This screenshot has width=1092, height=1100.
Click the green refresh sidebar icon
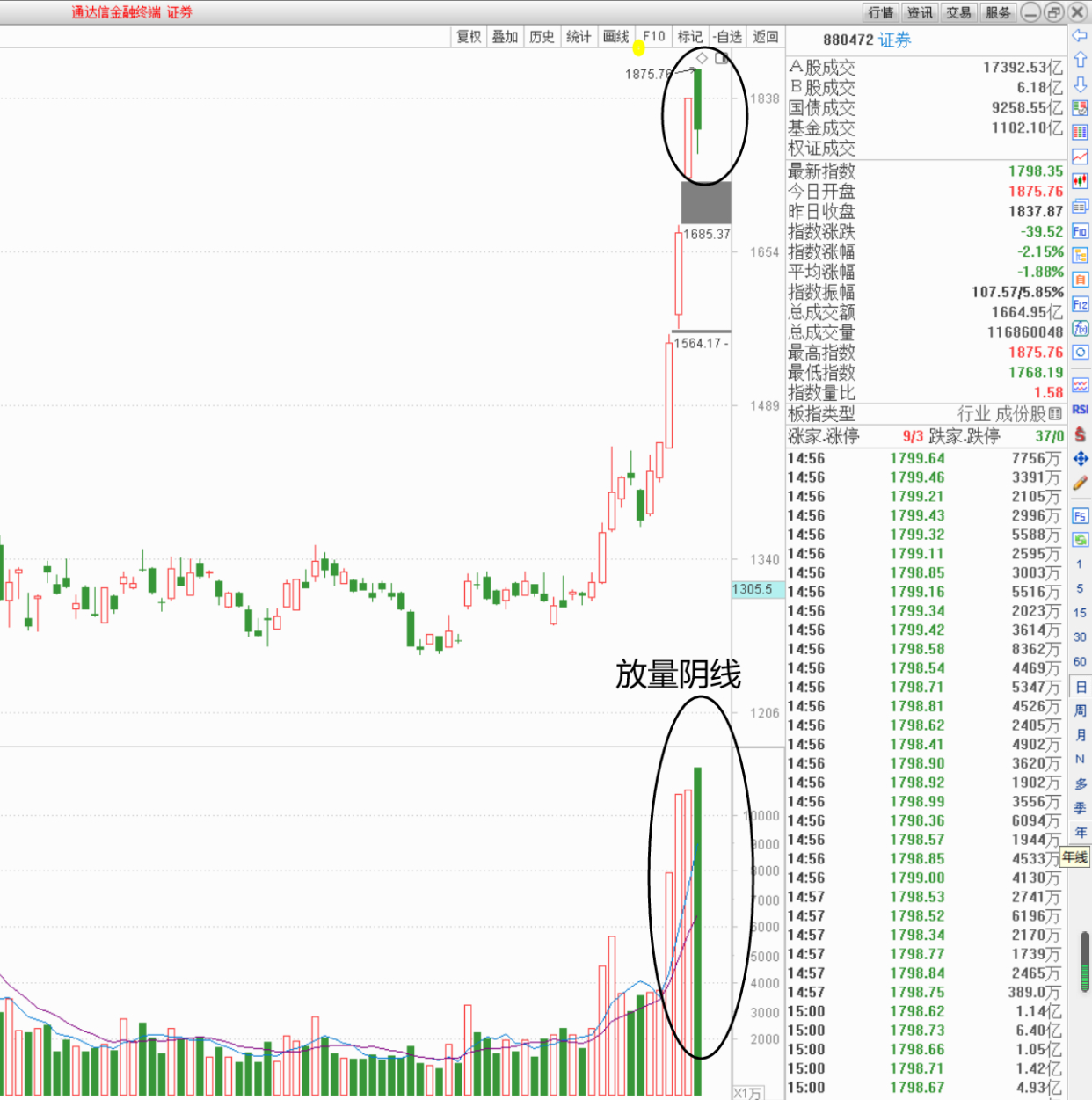click(1080, 539)
